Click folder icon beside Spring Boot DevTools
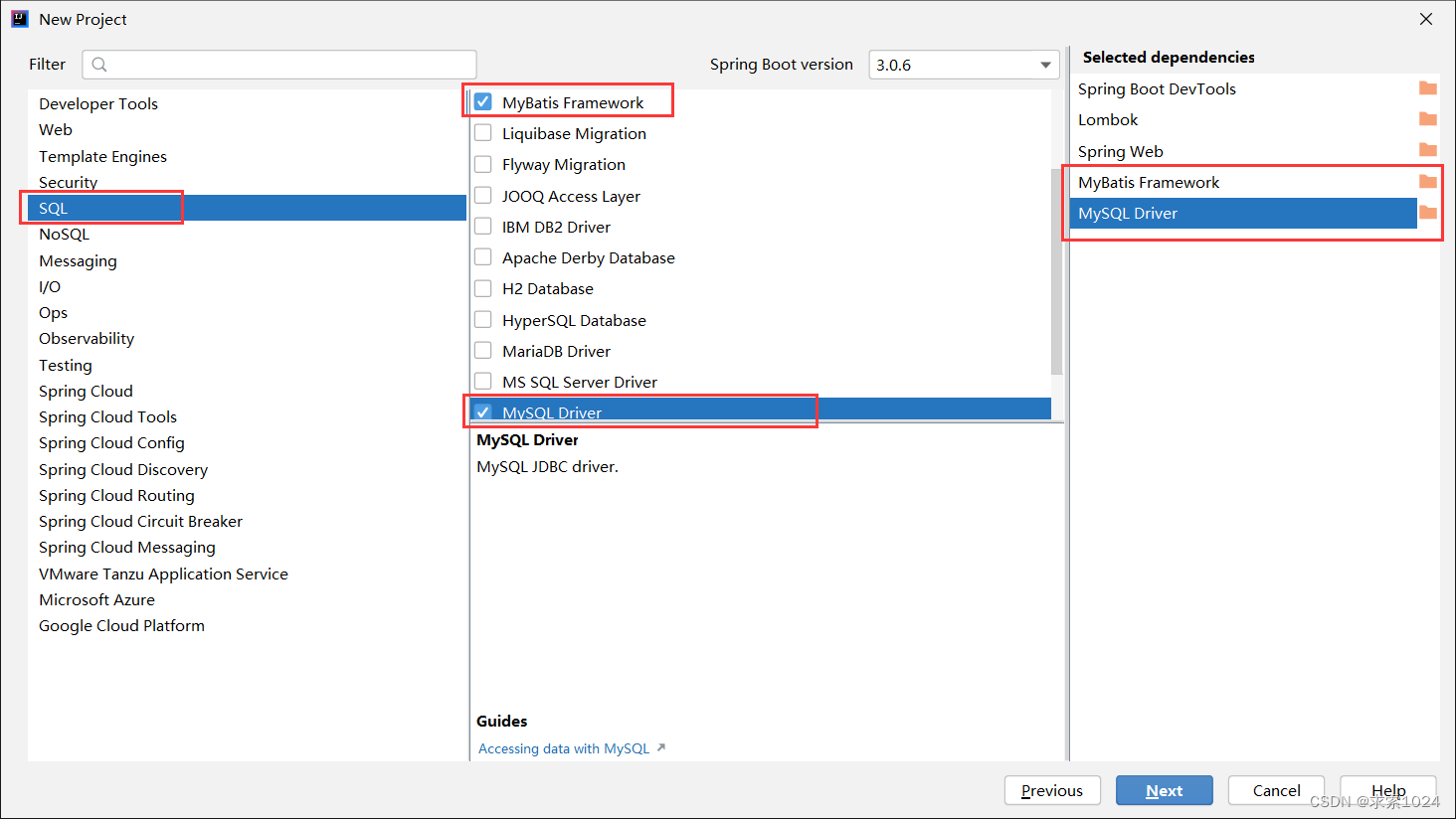Viewport: 1456px width, 819px height. tap(1428, 88)
